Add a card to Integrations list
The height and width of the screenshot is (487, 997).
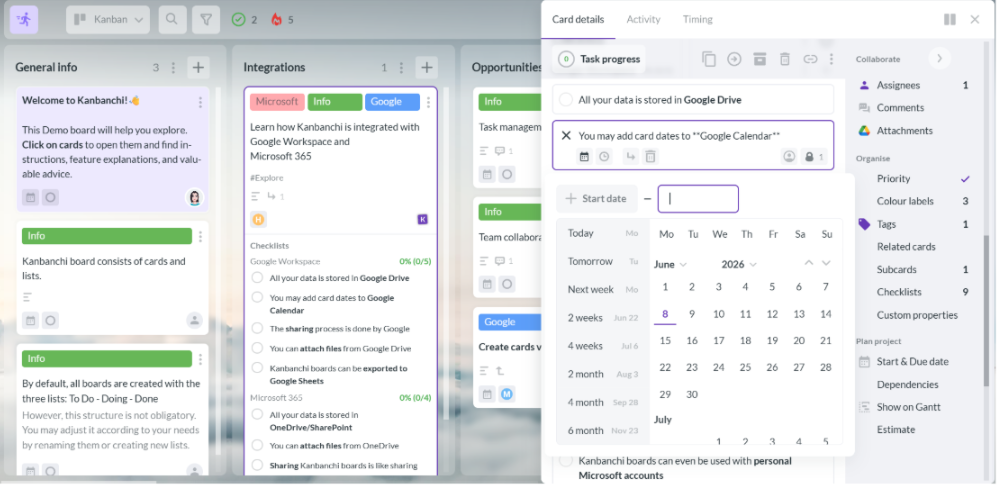[427, 67]
